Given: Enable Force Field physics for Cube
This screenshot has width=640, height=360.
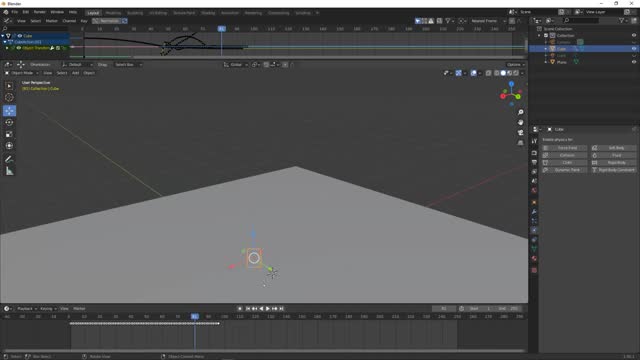Looking at the screenshot, I should [564, 148].
